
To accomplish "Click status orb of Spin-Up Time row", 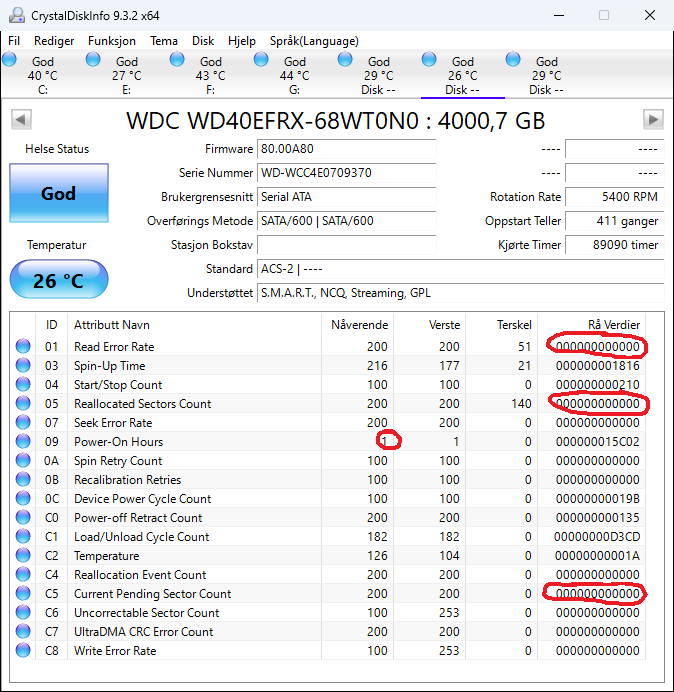I will click(23, 365).
